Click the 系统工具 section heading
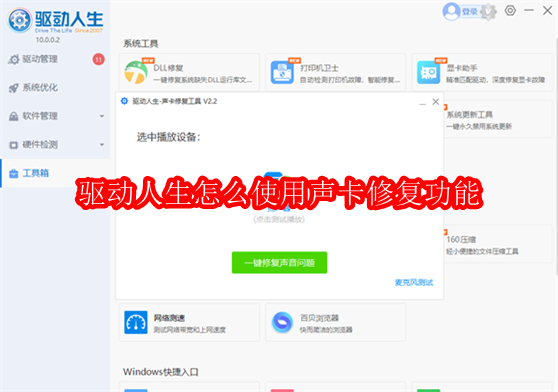This screenshot has width=558, height=392. tap(141, 44)
